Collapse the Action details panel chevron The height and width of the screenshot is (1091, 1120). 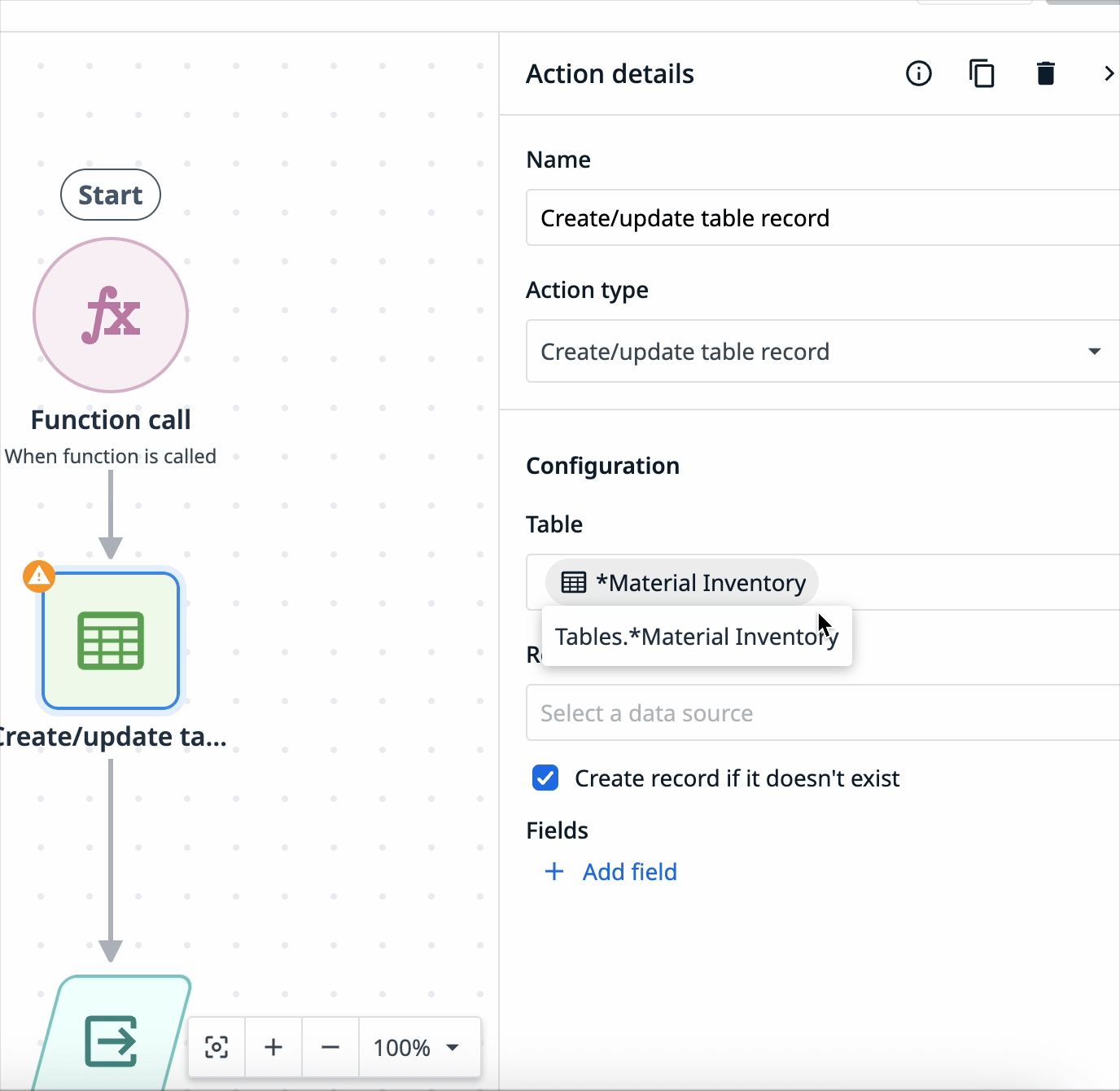[1109, 73]
